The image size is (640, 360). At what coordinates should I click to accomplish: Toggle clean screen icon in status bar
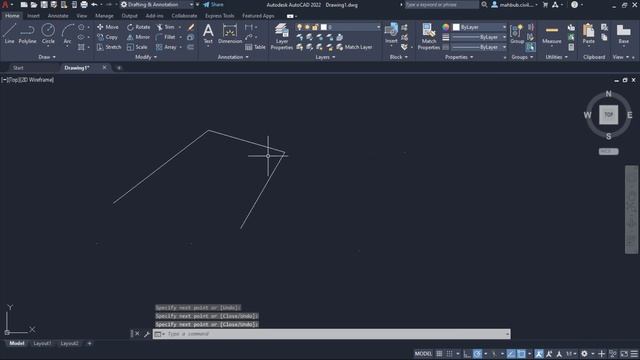pyautogui.click(x=624, y=353)
